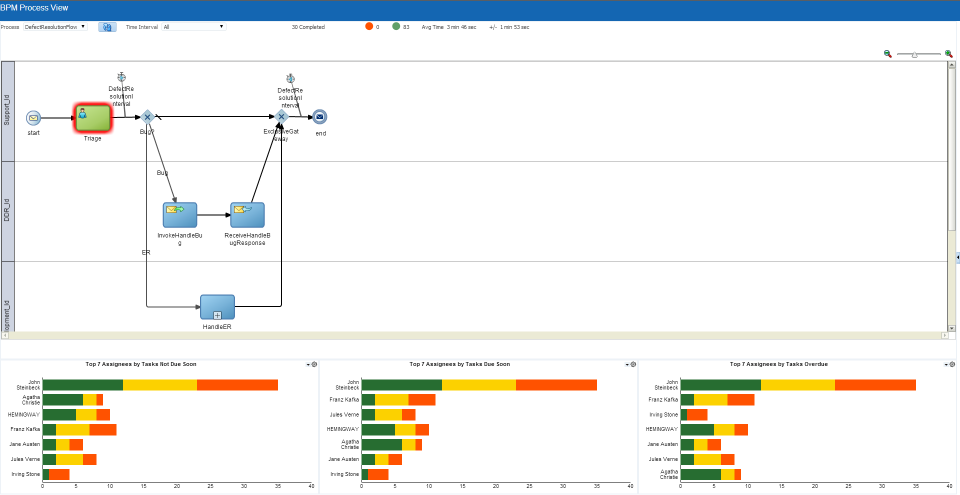This screenshot has width=960, height=495.
Task: Select the highlighted Triage user task
Action: point(93,118)
